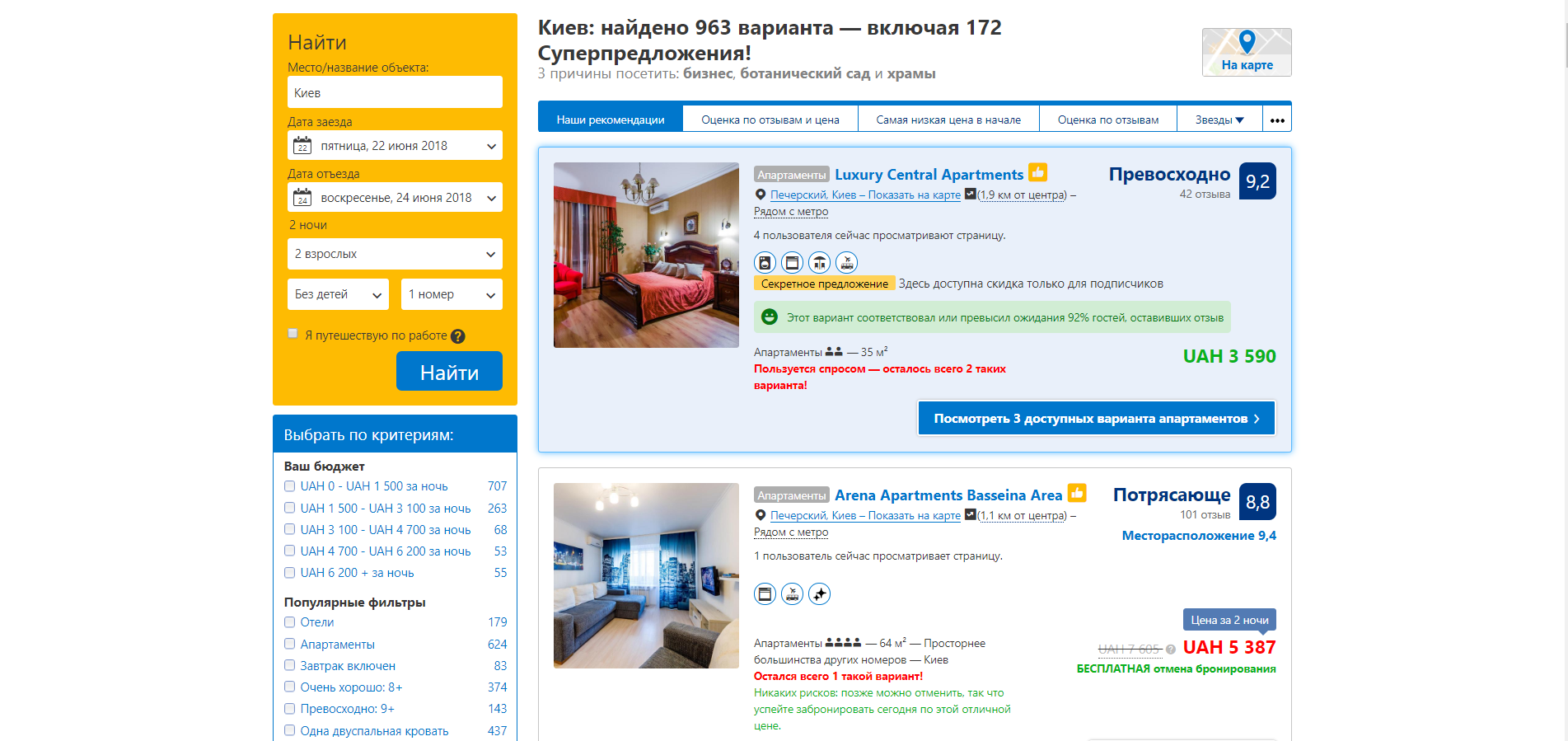Check the UAH 0 - UAH 1 500 budget filter
Viewport: 1568px width, 741px height.
(289, 486)
